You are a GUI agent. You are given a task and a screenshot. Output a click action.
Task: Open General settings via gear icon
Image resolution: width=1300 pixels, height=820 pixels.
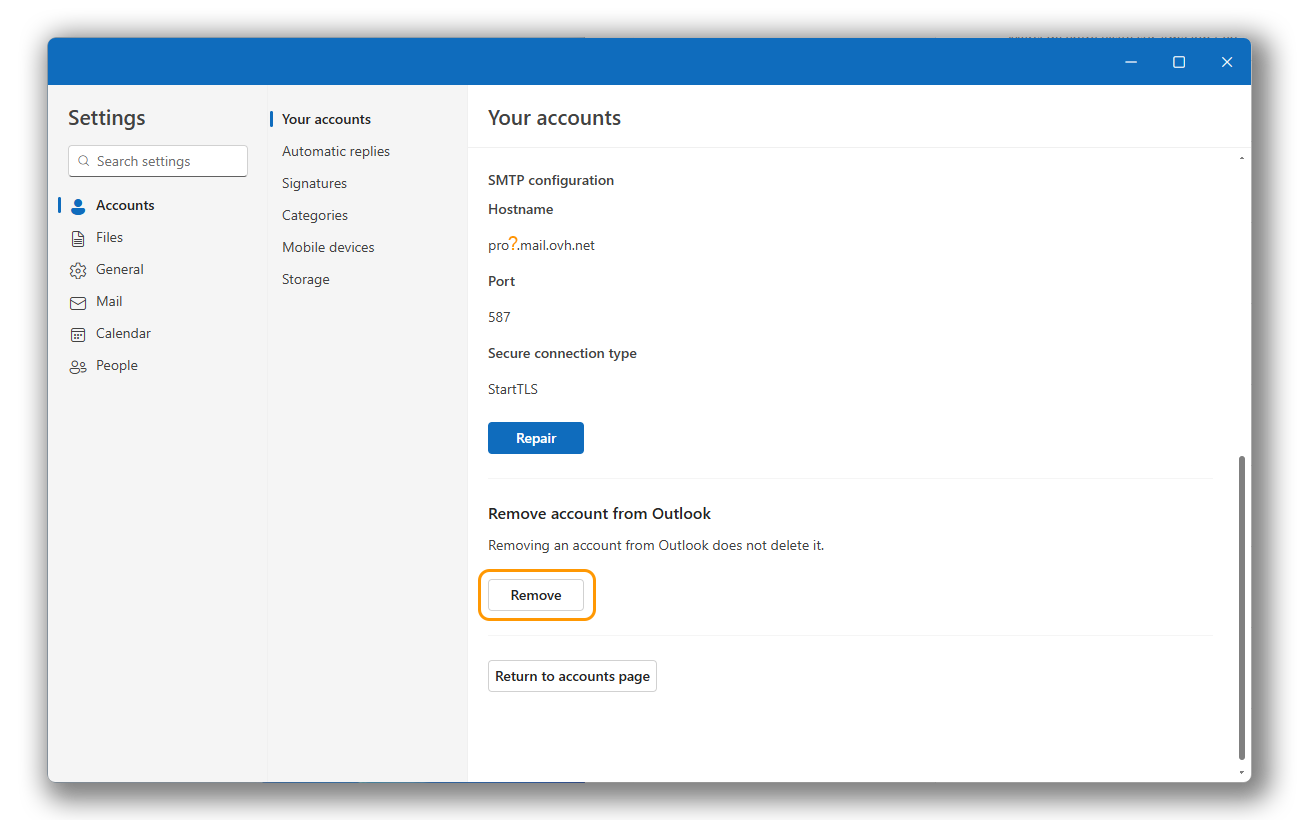click(78, 270)
